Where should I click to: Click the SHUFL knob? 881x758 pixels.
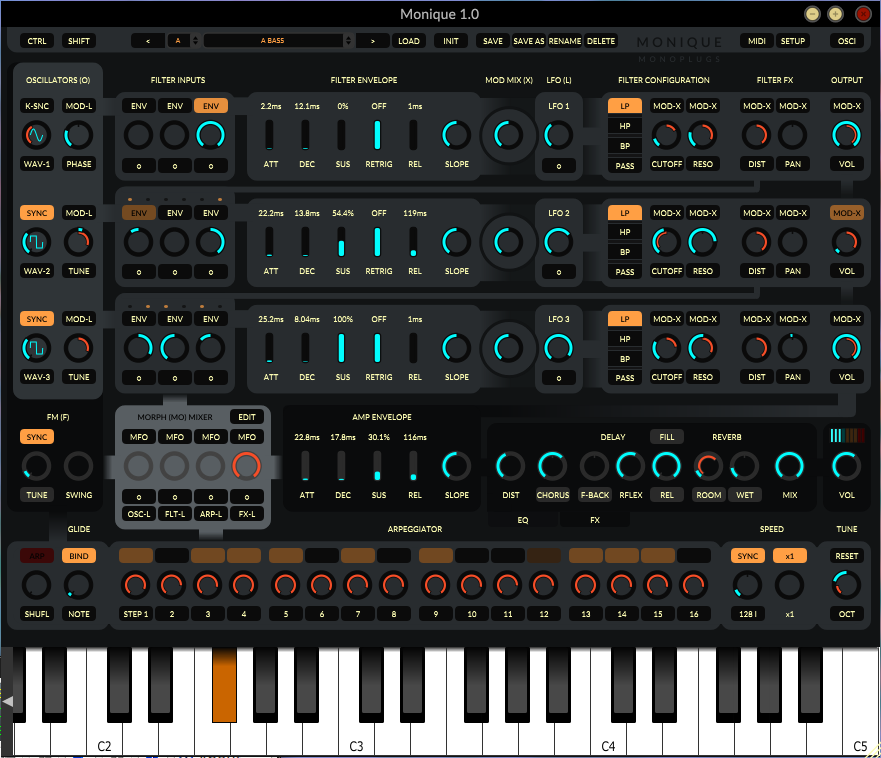(x=37, y=585)
